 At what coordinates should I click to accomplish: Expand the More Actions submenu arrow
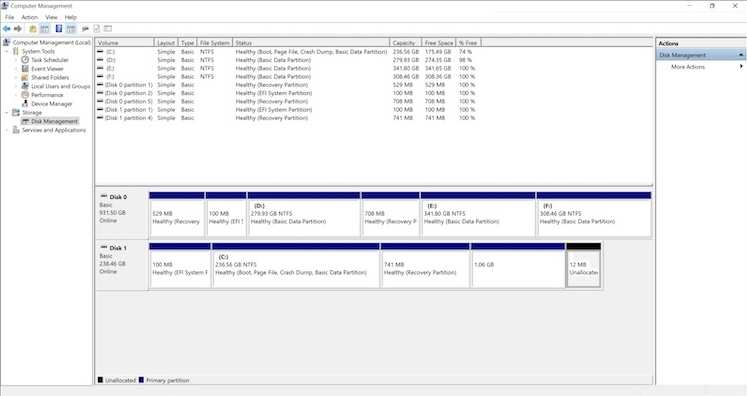point(741,67)
